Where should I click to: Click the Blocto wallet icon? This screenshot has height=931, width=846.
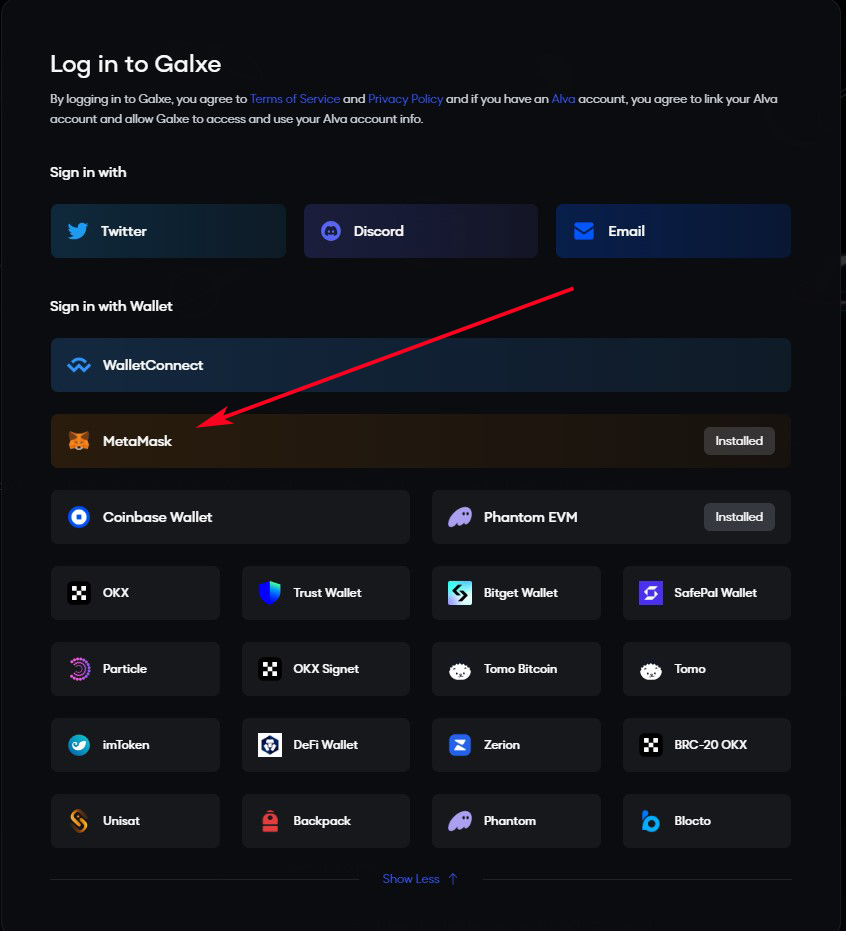tap(651, 821)
